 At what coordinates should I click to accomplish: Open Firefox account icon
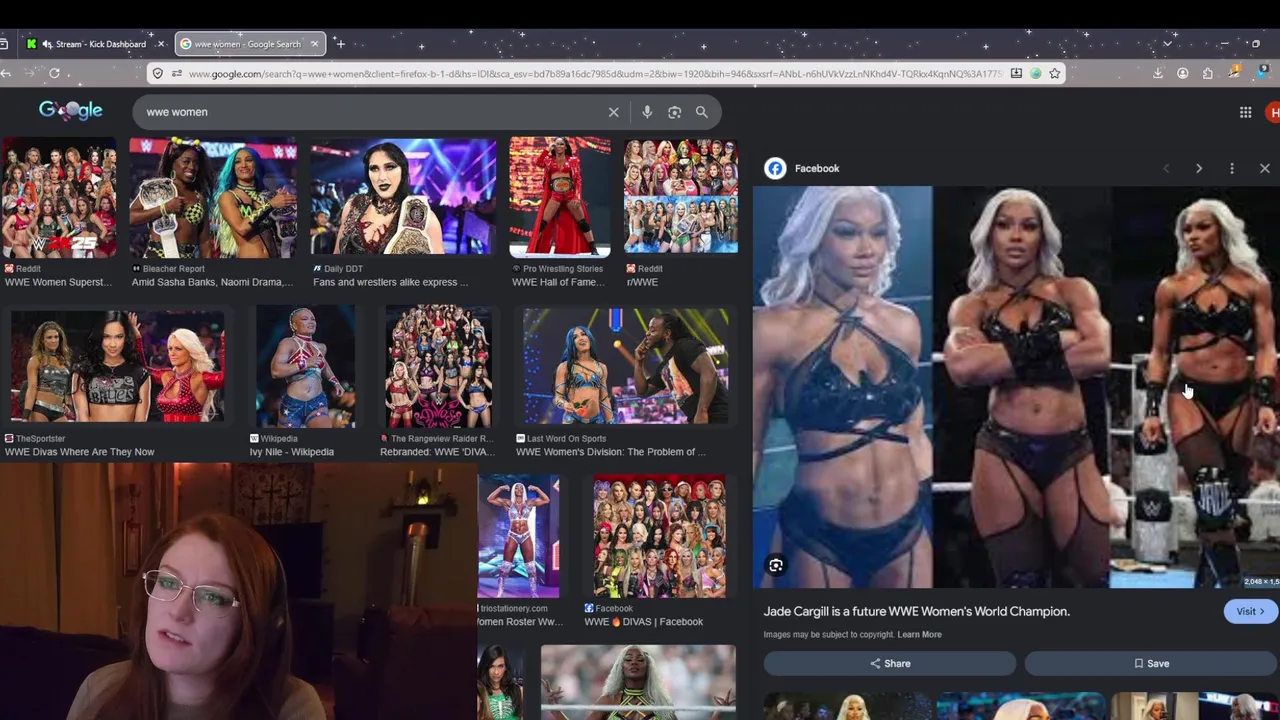(x=1183, y=73)
